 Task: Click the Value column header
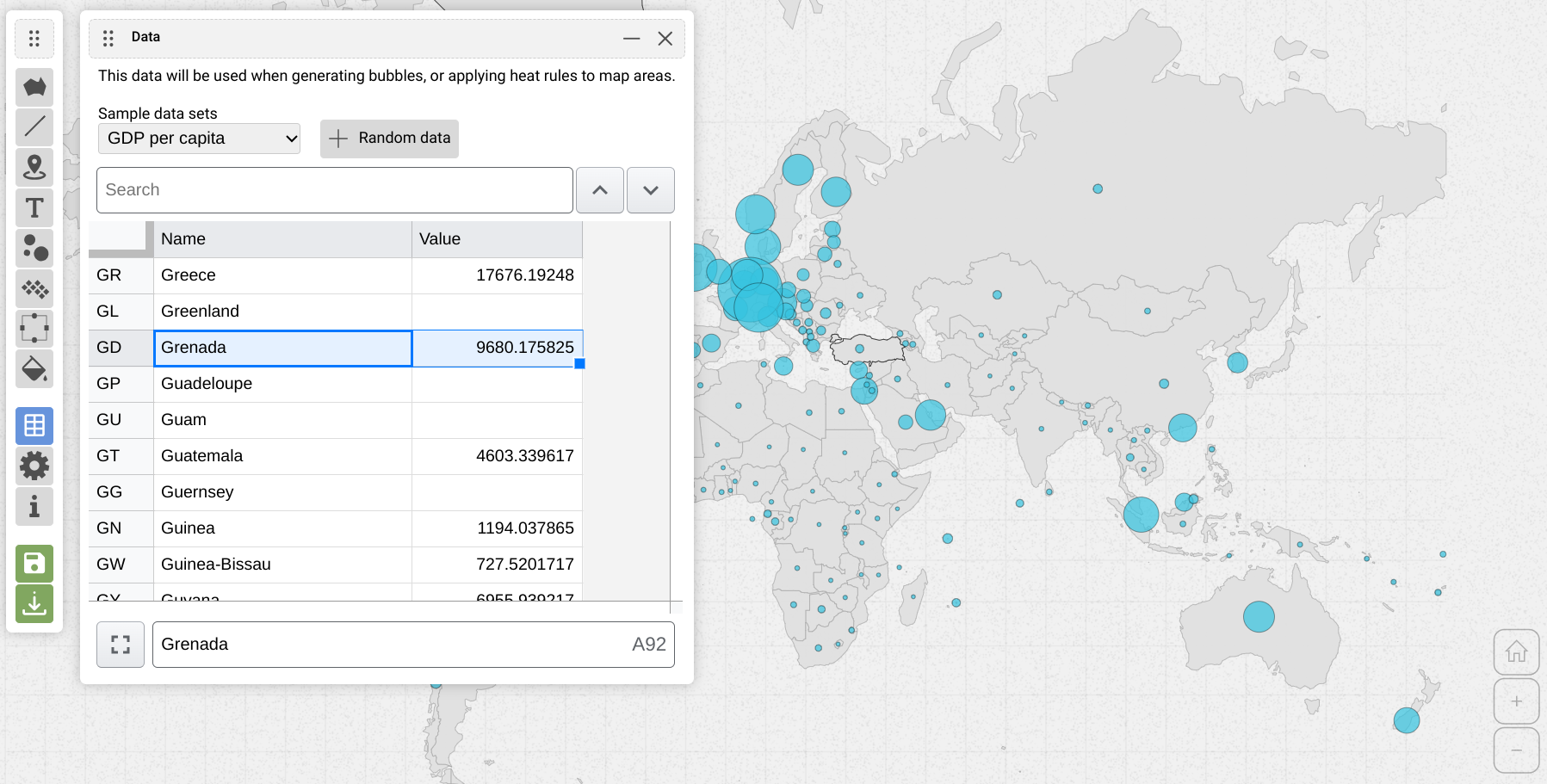click(497, 239)
